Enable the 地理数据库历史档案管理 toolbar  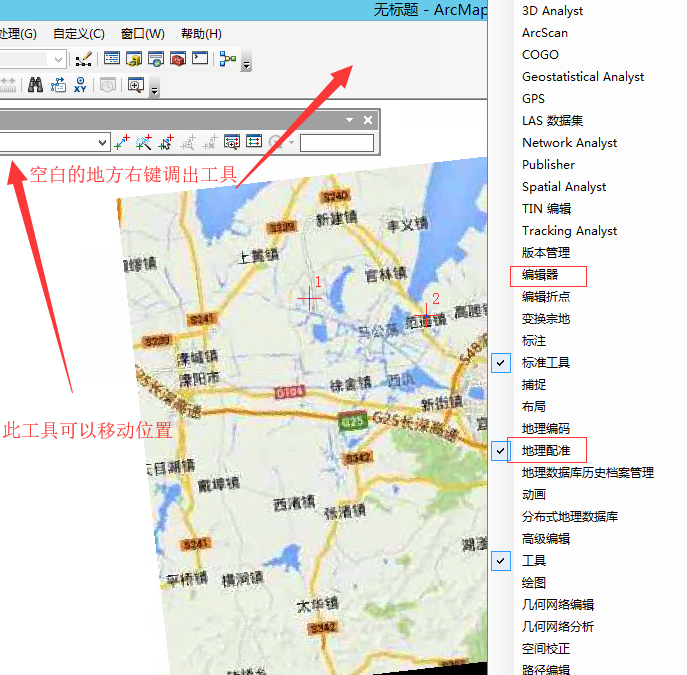coord(588,473)
